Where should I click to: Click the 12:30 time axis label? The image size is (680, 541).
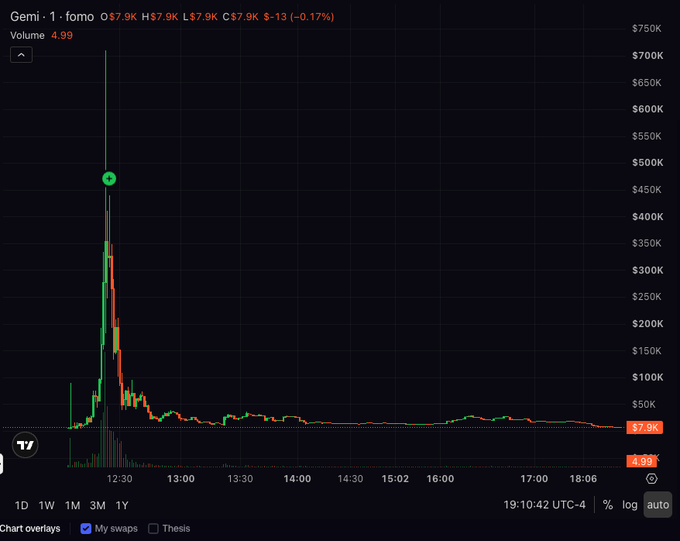tap(120, 479)
